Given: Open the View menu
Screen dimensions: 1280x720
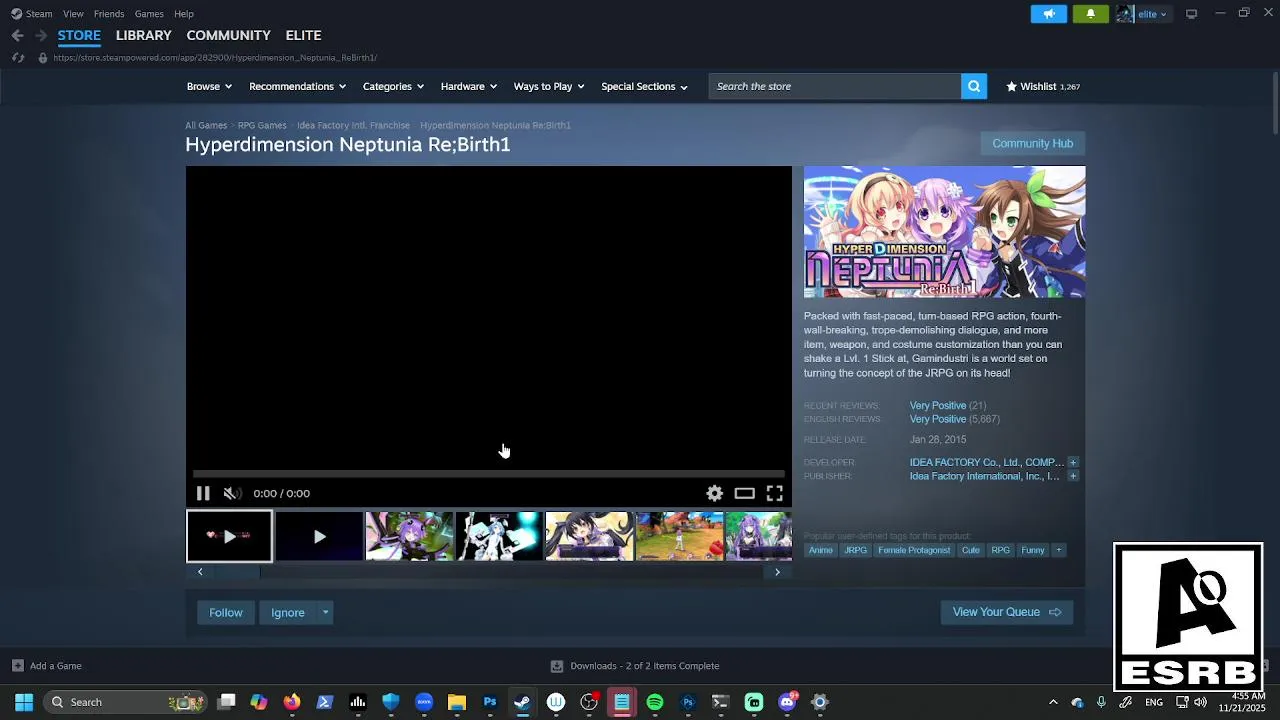Looking at the screenshot, I should pos(73,14).
